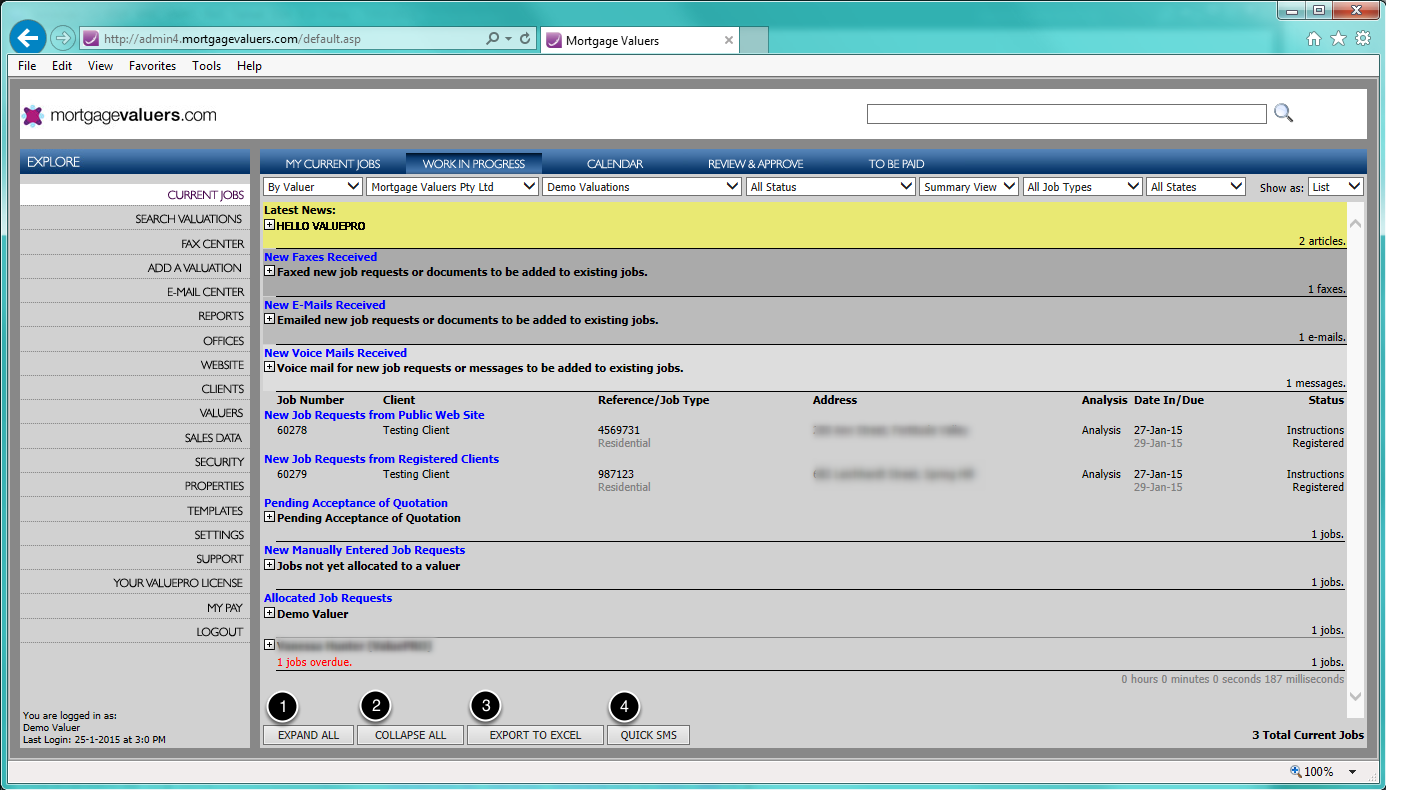Close the Mortgage Valuers browser tab
Image resolution: width=1410 pixels, height=790 pixels.
tap(729, 41)
